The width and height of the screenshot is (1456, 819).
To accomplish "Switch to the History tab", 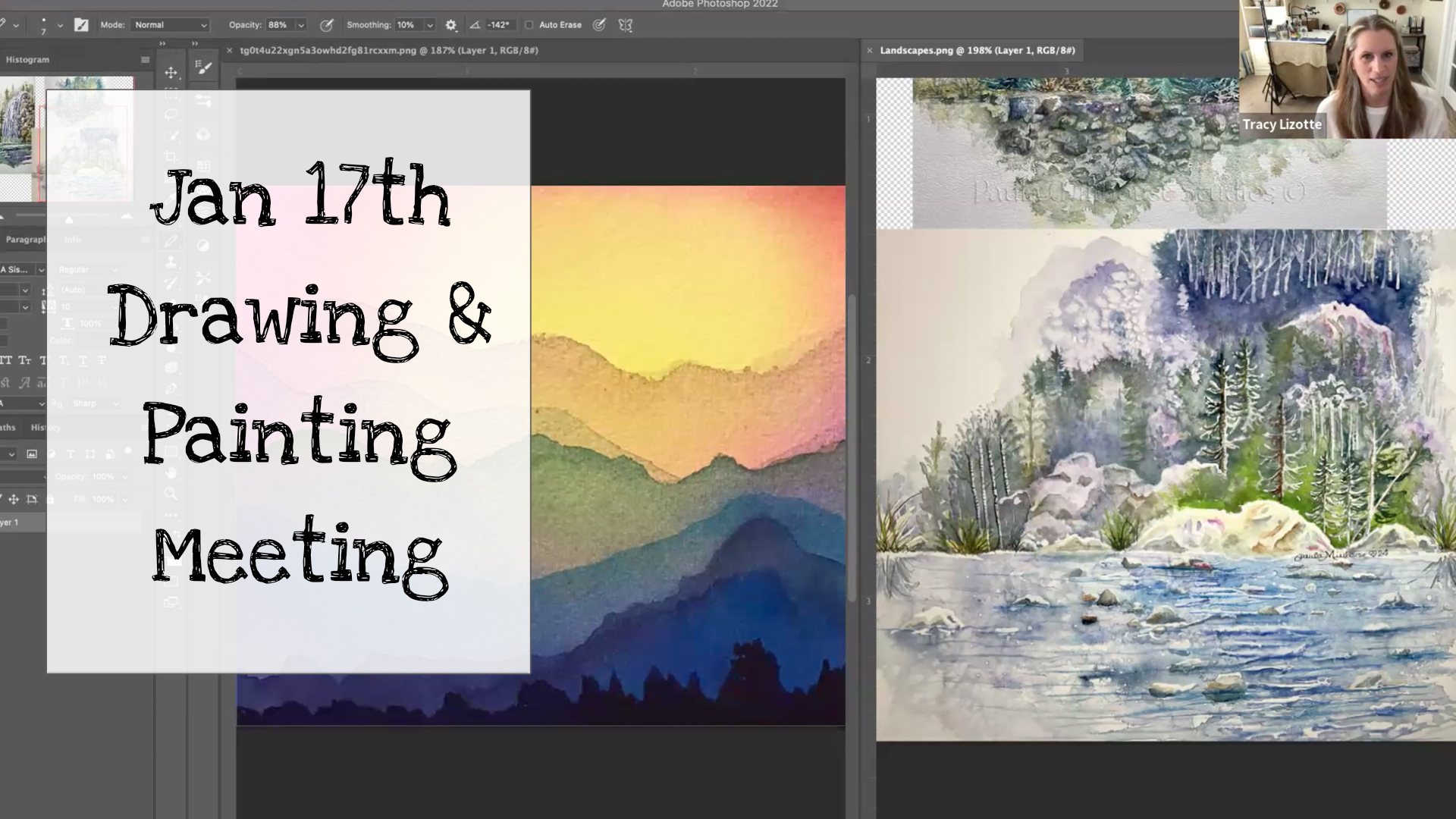I will coord(45,428).
